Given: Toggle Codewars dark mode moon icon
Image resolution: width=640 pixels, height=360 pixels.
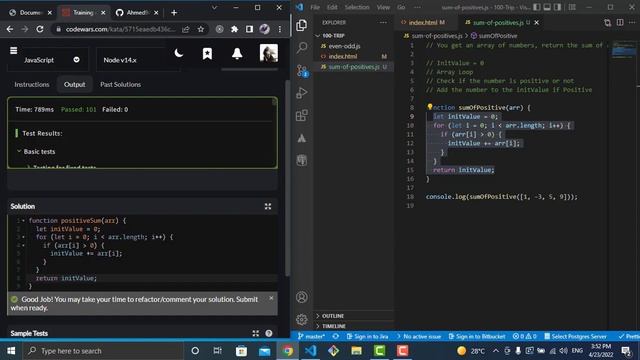Looking at the screenshot, I should coord(178,53).
